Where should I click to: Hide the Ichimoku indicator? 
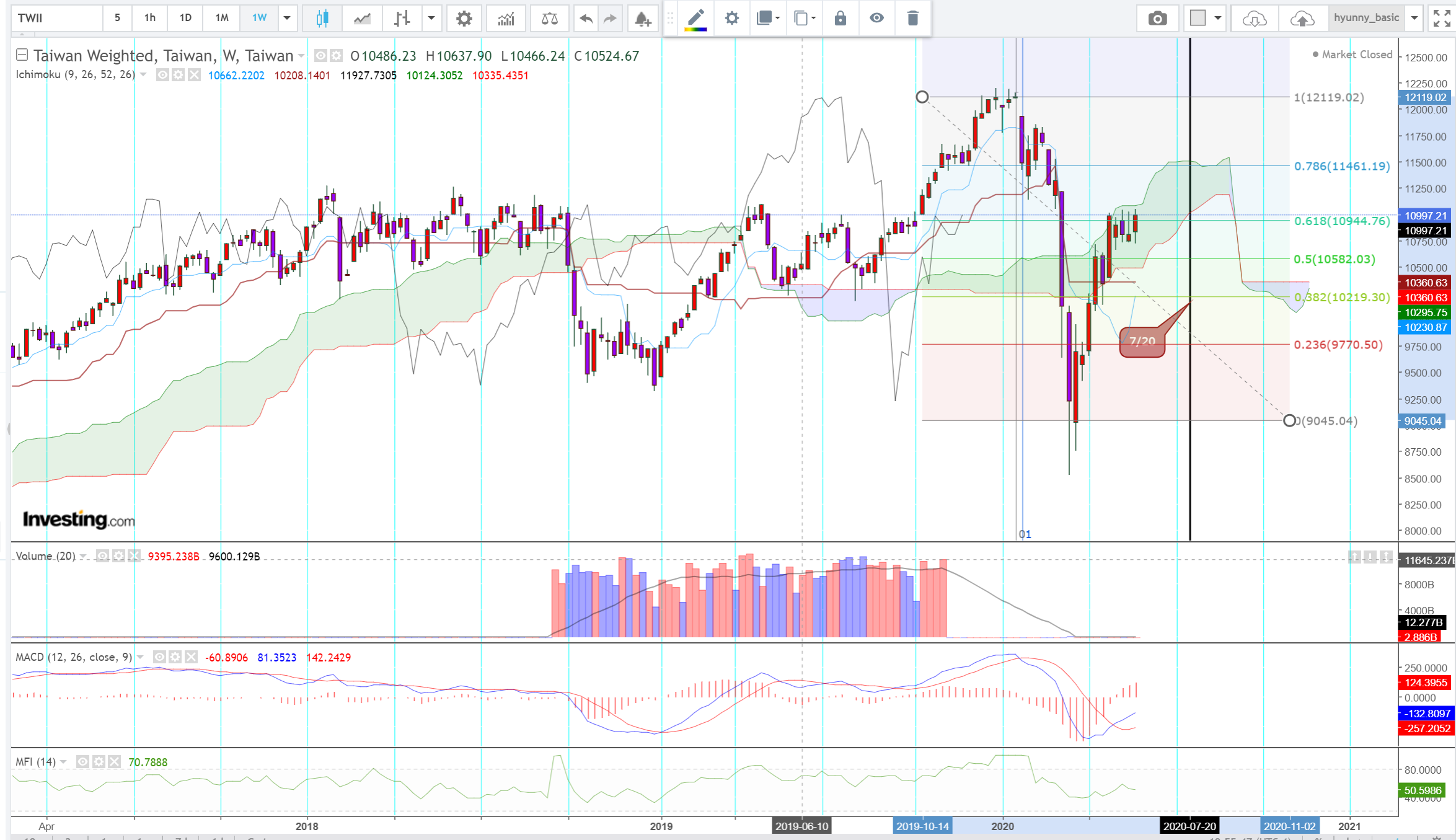[162, 75]
